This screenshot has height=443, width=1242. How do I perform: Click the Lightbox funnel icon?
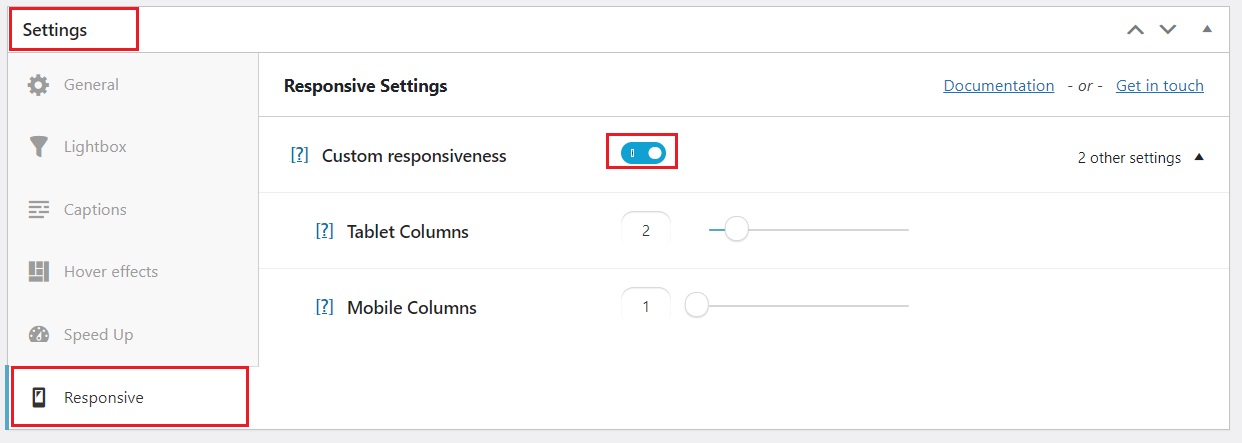tap(38, 147)
